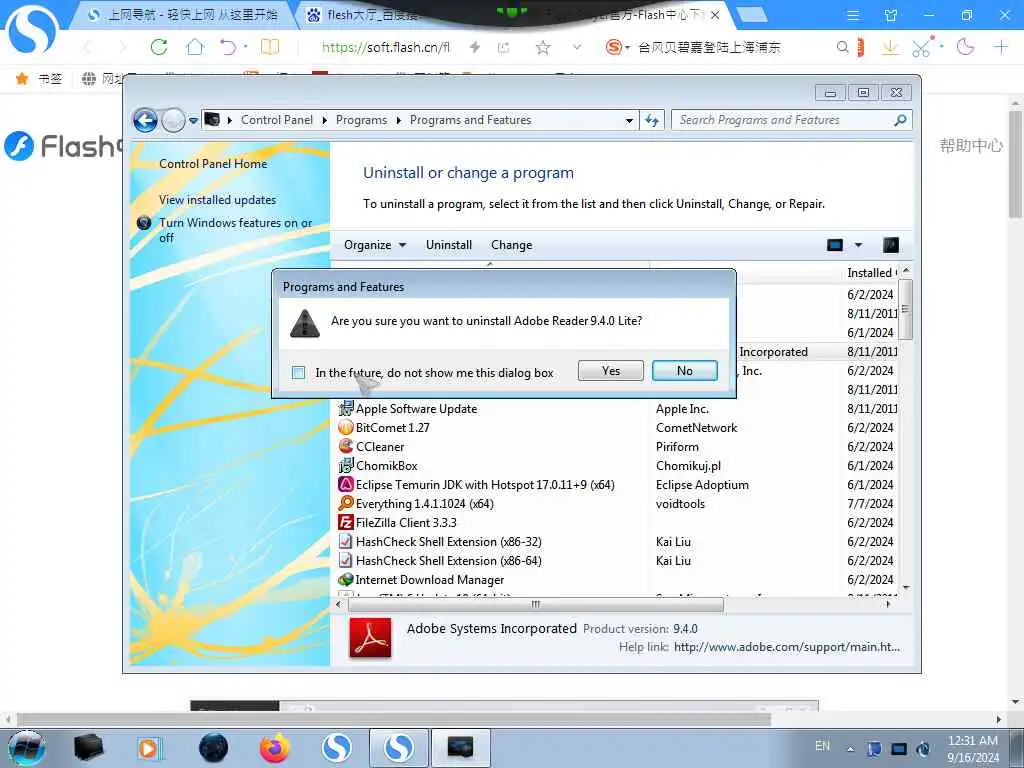Screen dimensions: 1024x768
Task: Select FileZilla Client 3.3.3 entry
Action: click(x=406, y=522)
